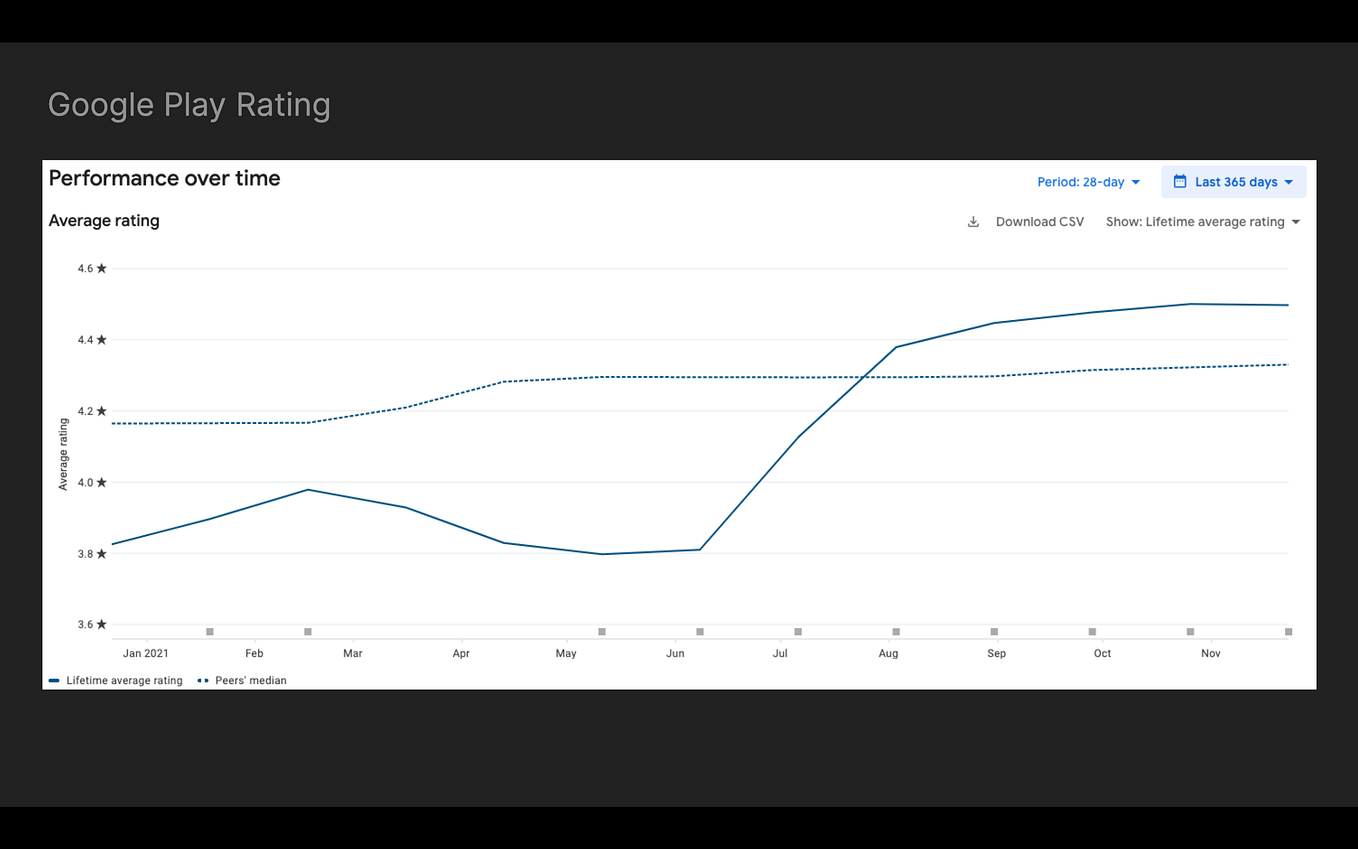Click the Download CSV download icon
1358x849 pixels.
(x=974, y=221)
